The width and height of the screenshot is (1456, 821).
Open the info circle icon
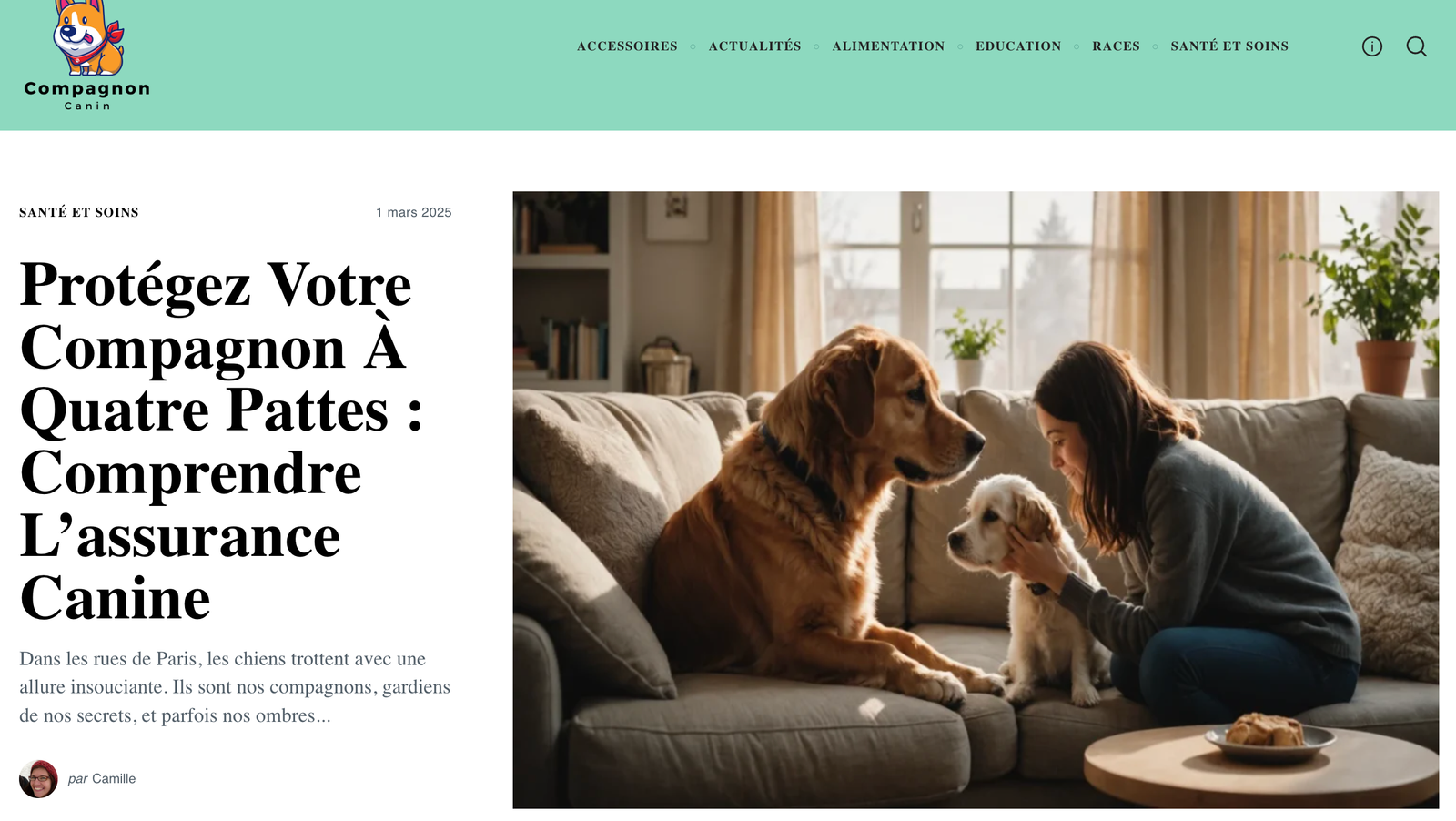[x=1371, y=46]
